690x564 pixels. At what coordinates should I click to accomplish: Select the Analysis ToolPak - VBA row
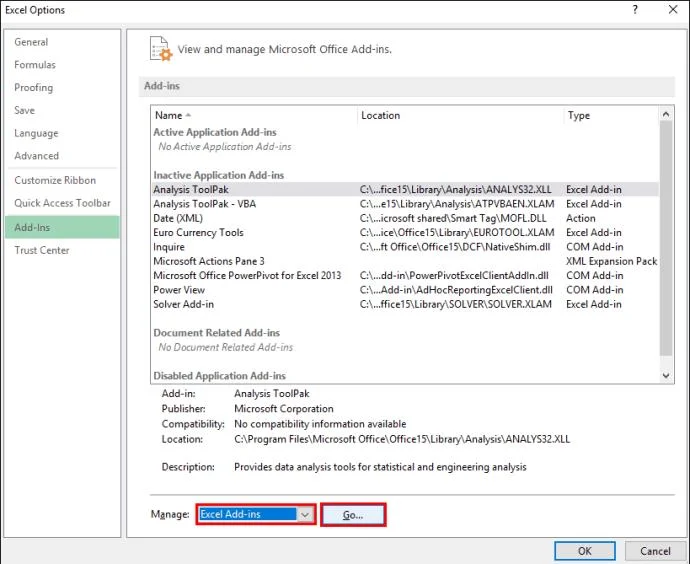[405, 204]
